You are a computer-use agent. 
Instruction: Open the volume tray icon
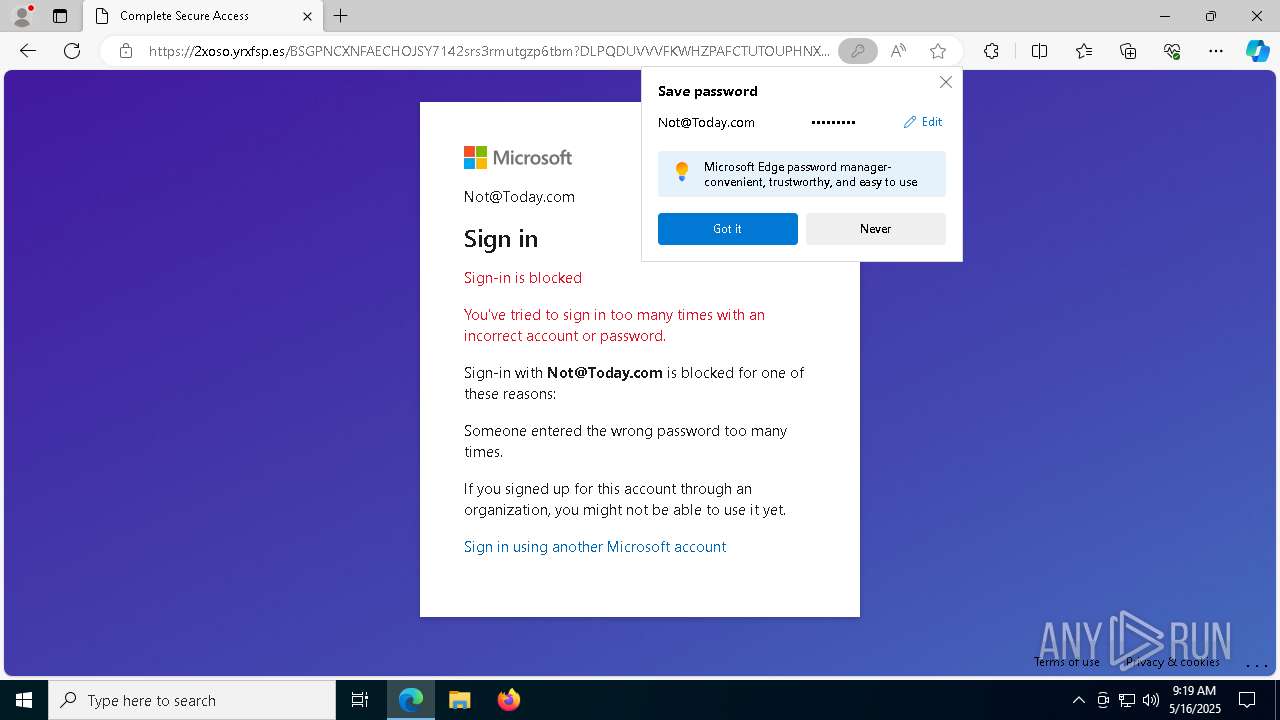(x=1150, y=700)
